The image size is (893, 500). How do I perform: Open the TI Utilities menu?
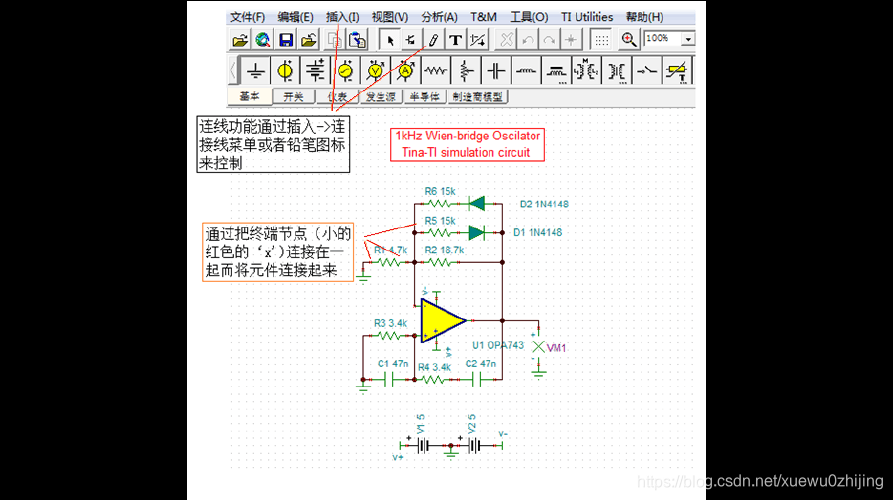pyautogui.click(x=587, y=17)
